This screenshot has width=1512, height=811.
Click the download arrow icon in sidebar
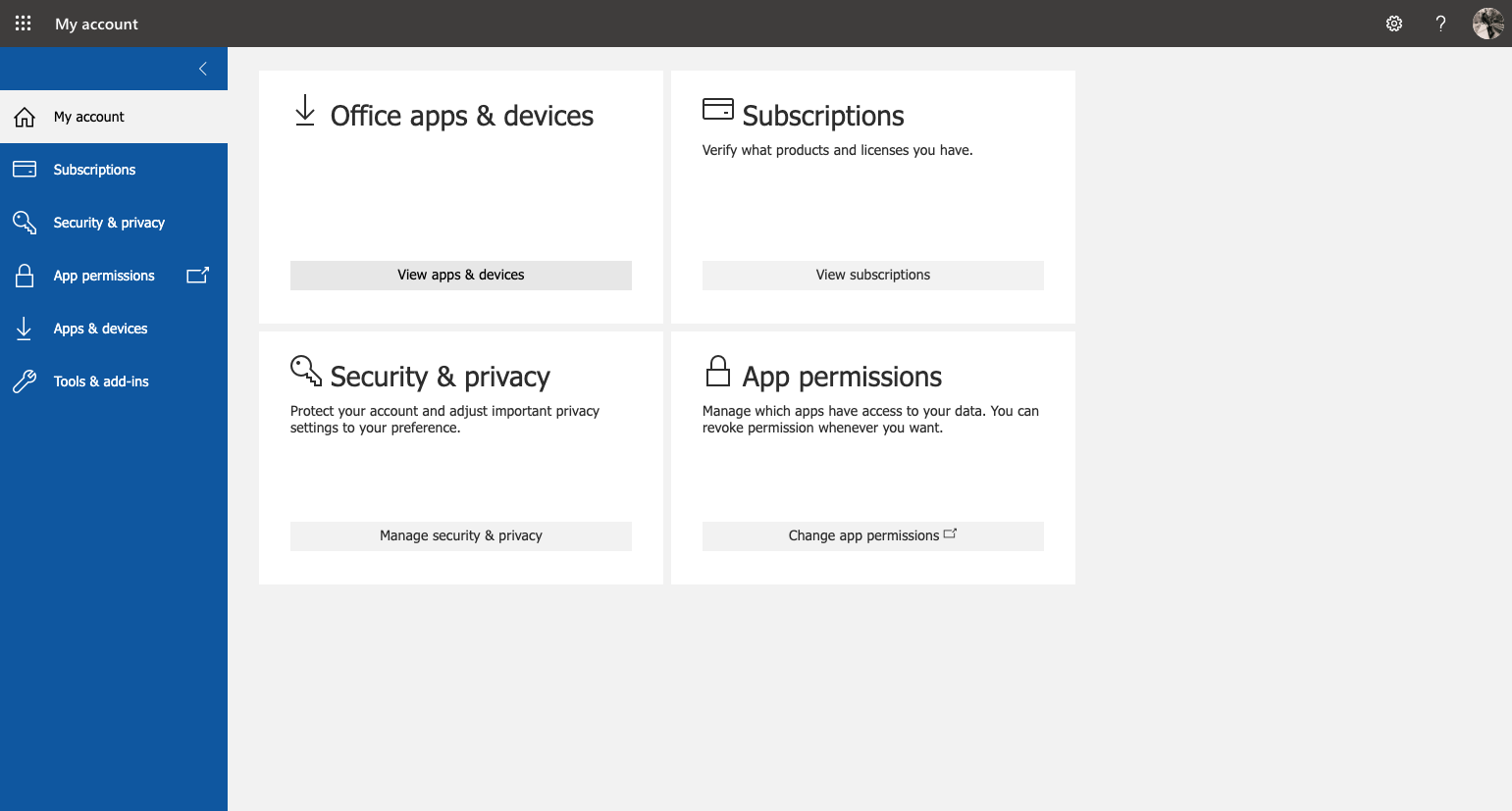click(25, 329)
